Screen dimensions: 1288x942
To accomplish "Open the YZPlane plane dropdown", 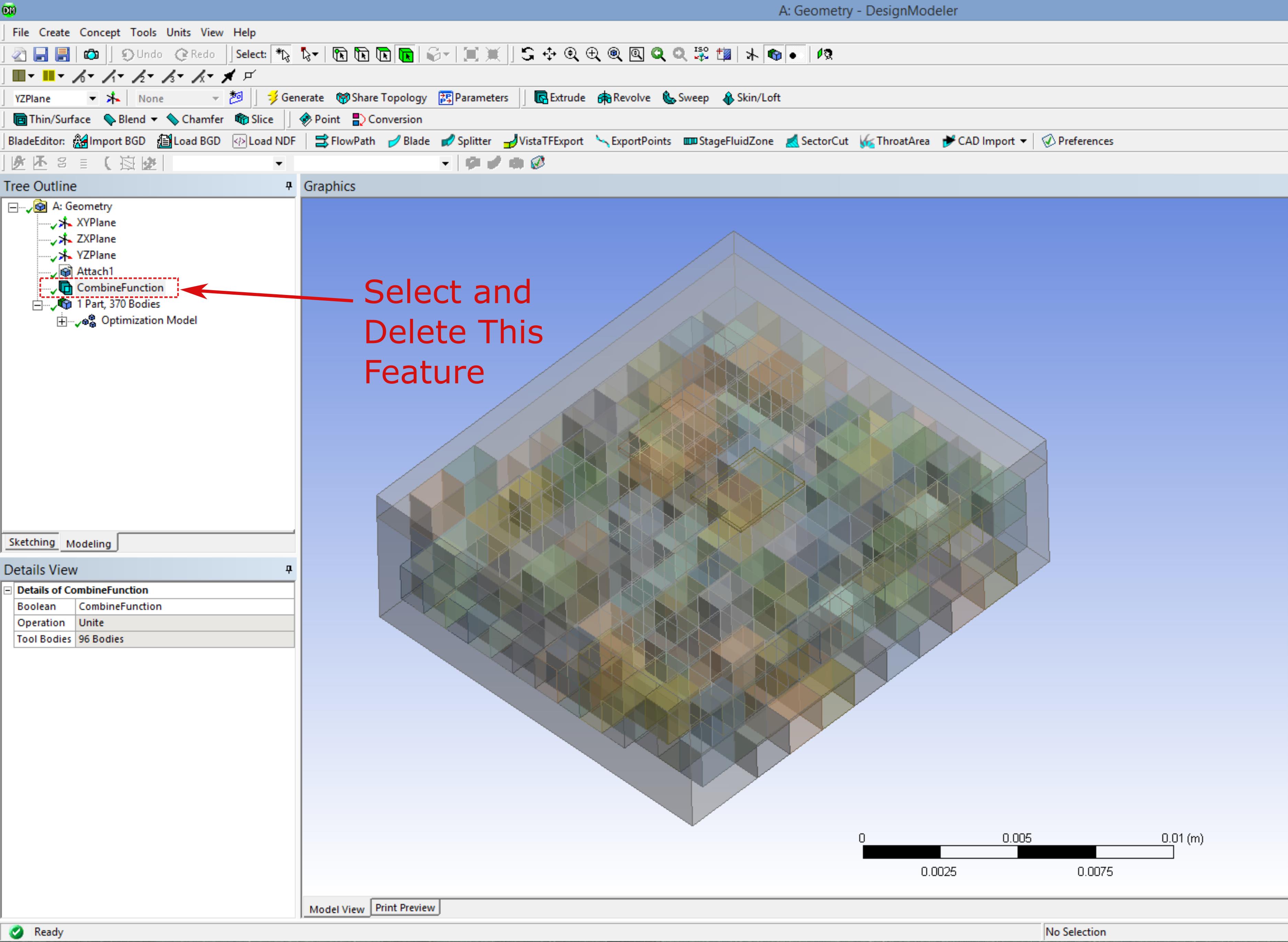I will pos(92,98).
